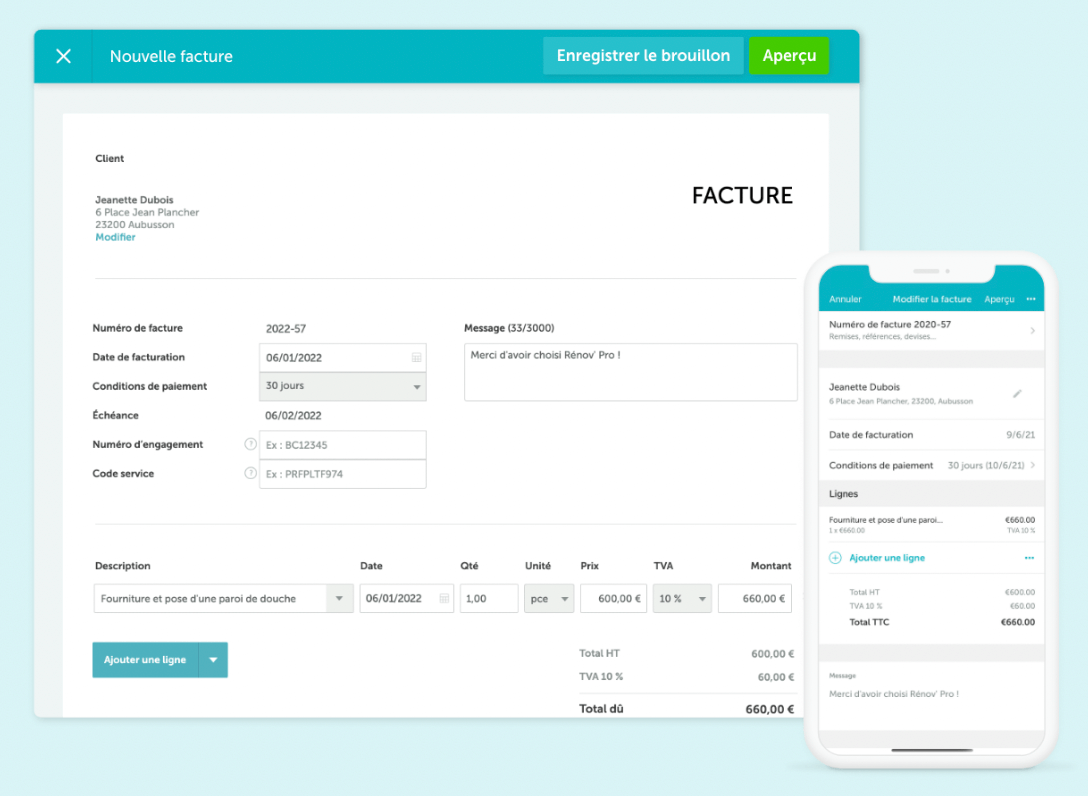Viewport: 1088px width, 796px height.
Task: Click the green Aperçu button
Action: pos(789,55)
